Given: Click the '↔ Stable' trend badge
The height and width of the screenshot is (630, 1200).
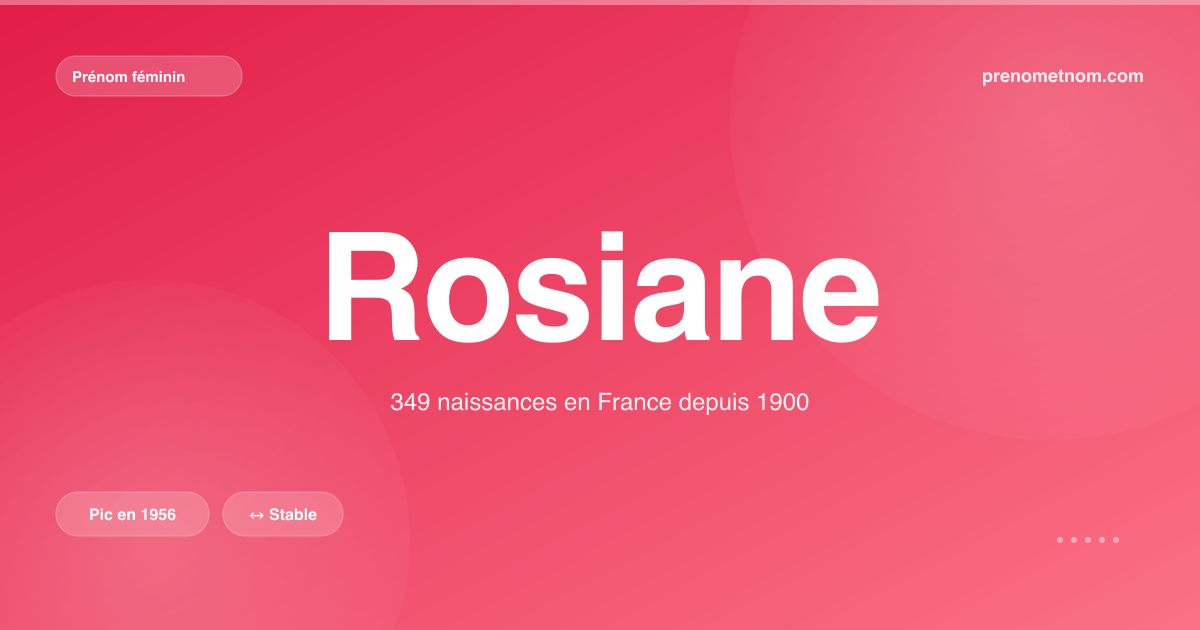Looking at the screenshot, I should [283, 514].
